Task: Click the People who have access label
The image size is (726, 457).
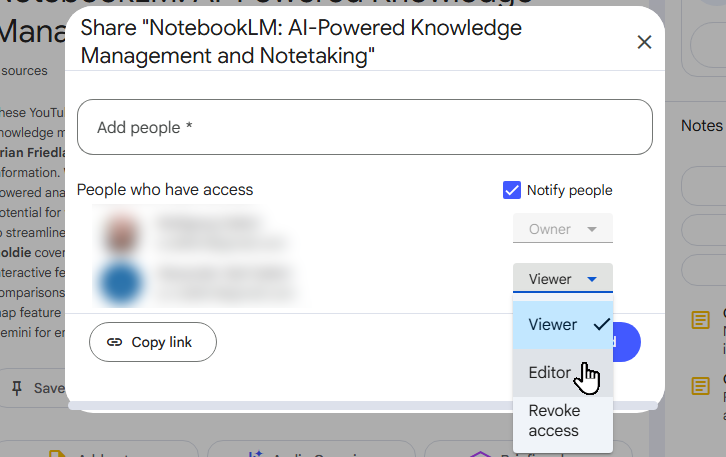Action: point(165,190)
